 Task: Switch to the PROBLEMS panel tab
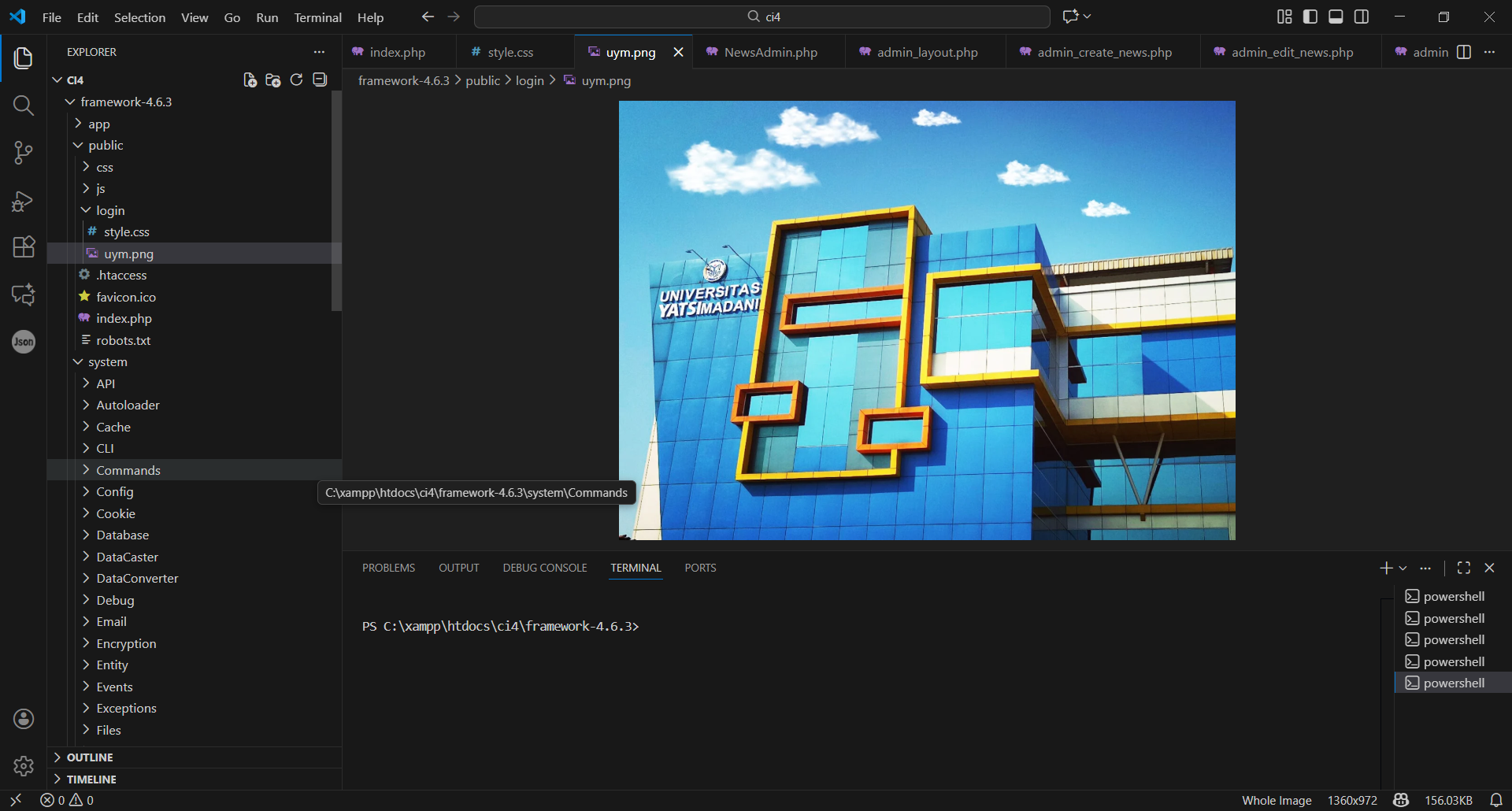(388, 568)
